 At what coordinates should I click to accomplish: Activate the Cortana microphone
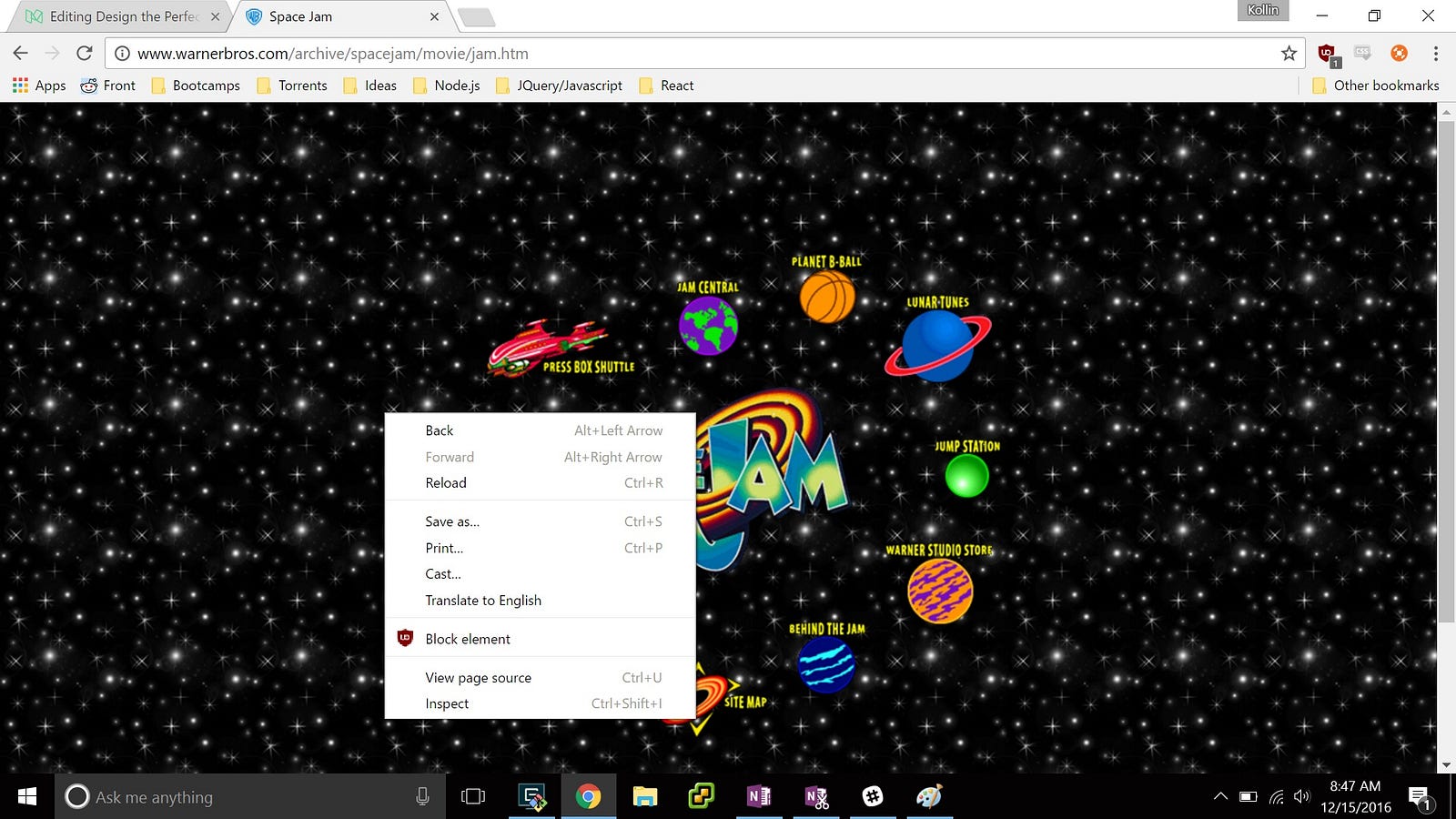tap(422, 797)
